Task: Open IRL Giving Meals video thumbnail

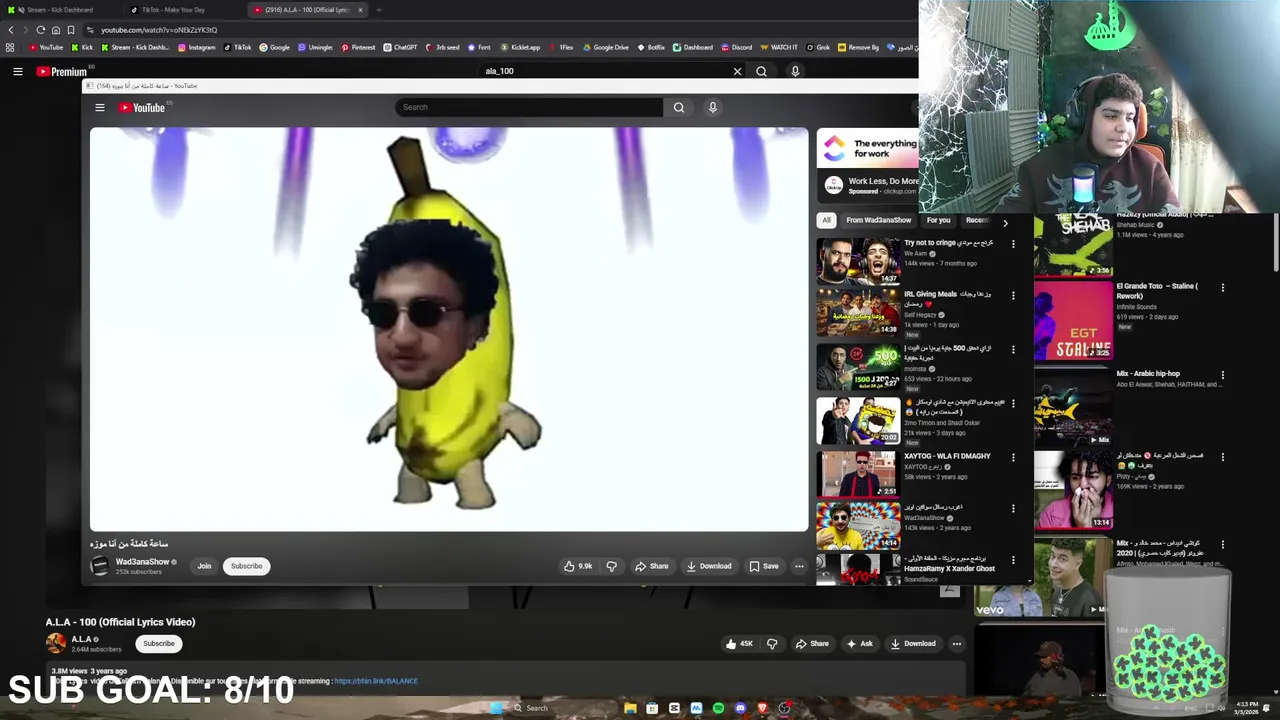Action: pyautogui.click(x=858, y=313)
